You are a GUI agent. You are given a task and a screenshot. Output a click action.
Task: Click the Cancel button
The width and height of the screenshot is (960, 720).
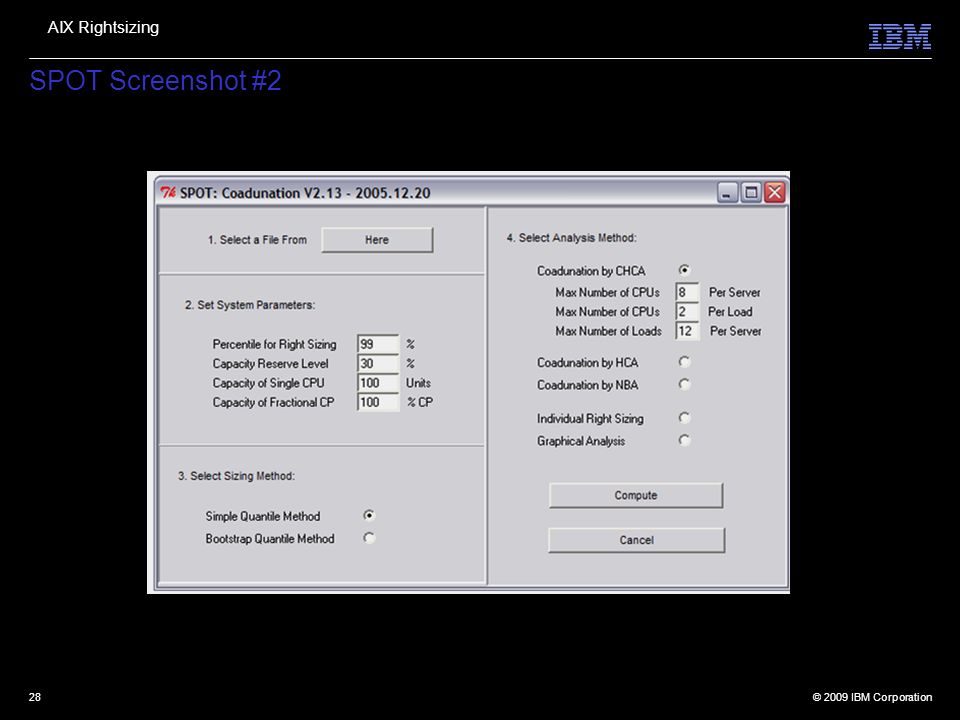tap(636, 540)
